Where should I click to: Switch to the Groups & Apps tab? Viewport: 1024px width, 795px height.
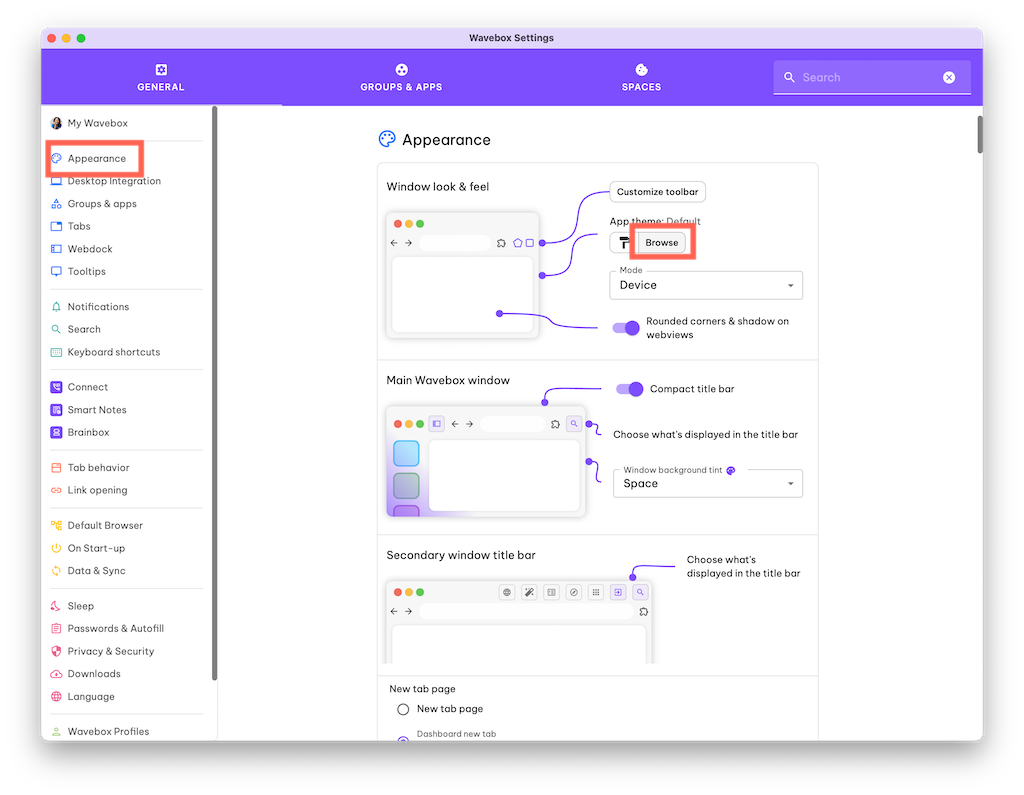[401, 78]
